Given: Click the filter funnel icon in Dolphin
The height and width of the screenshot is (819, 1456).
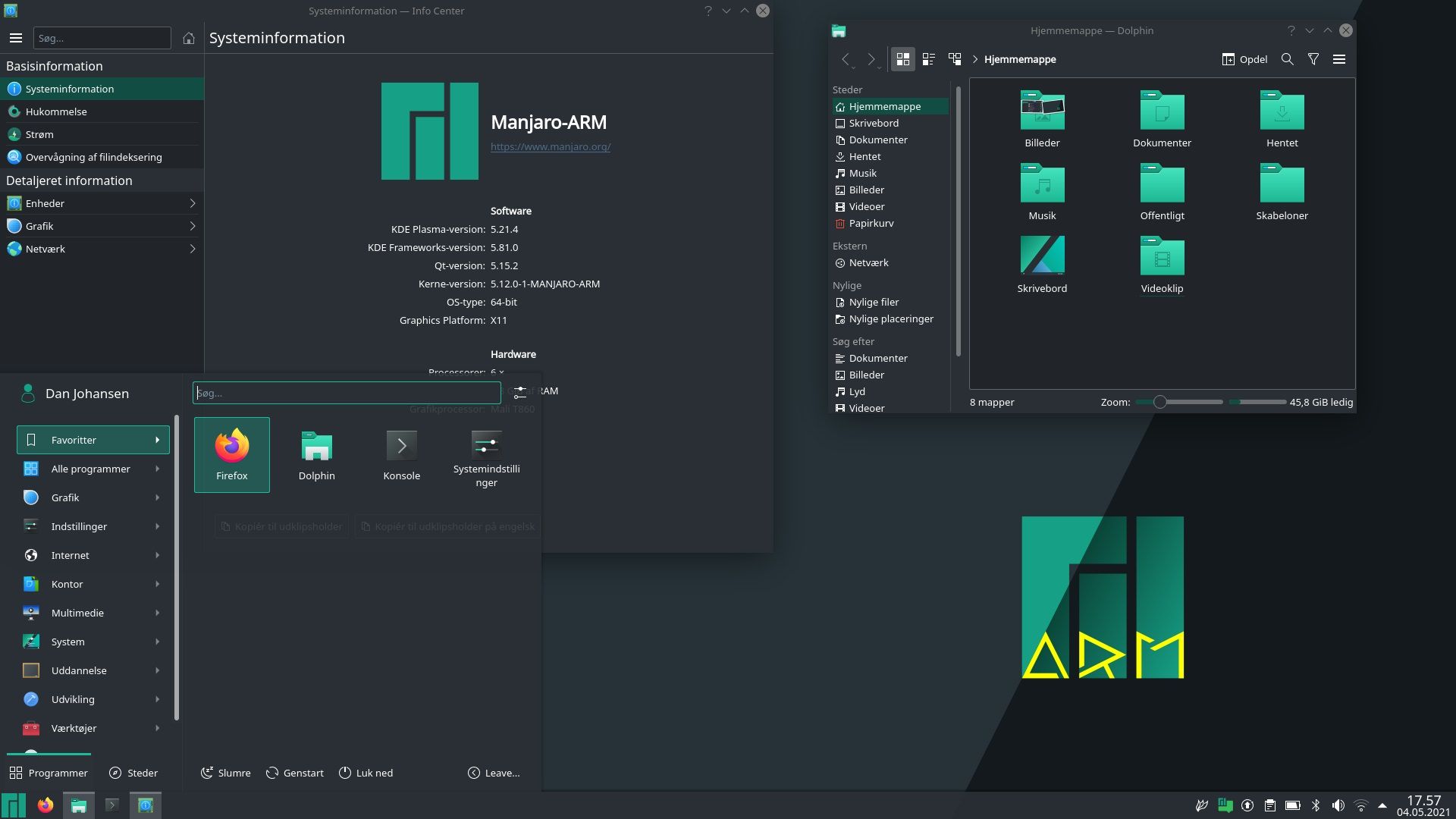Looking at the screenshot, I should tap(1313, 59).
